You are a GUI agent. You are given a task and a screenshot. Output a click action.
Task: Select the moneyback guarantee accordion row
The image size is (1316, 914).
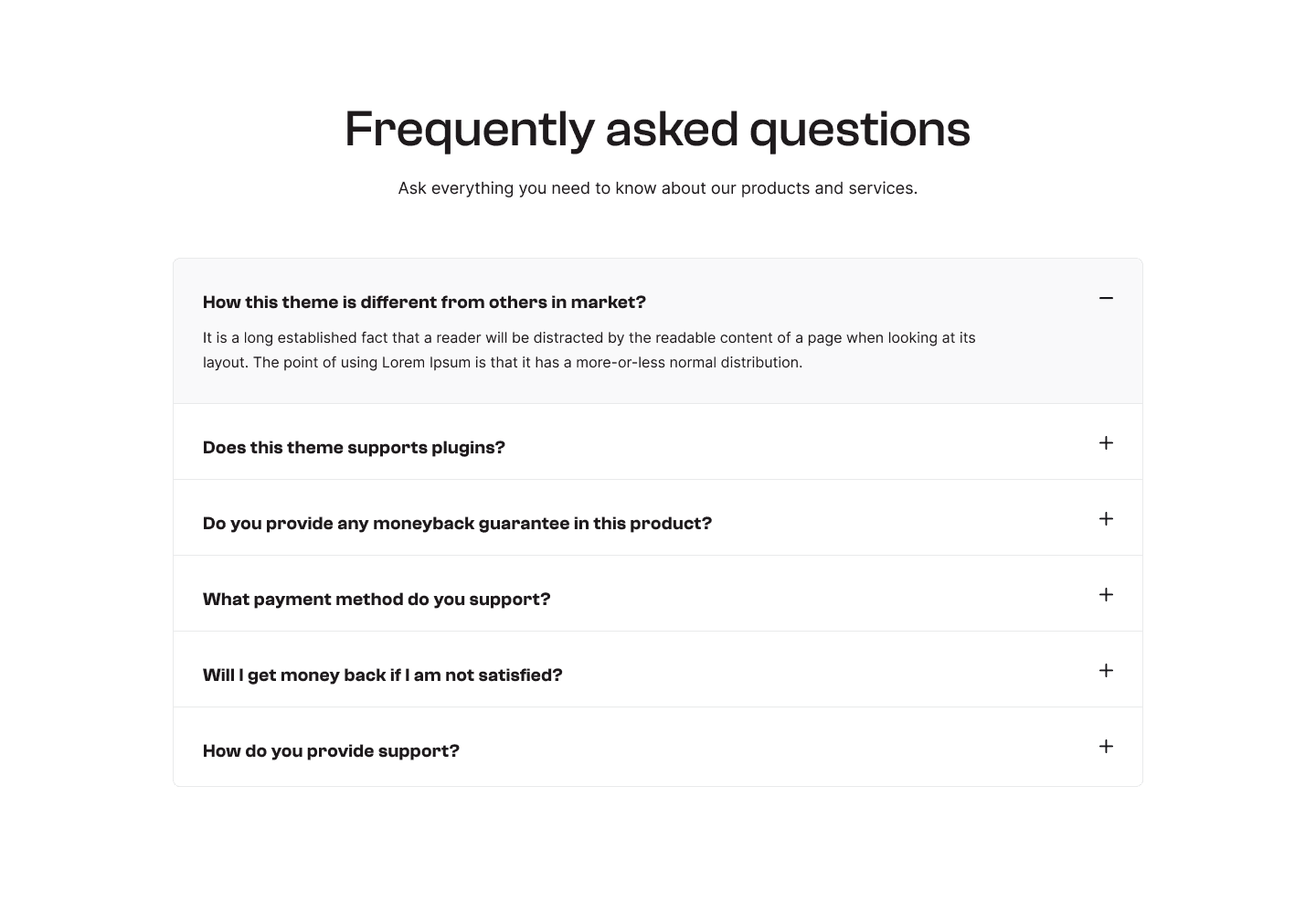pyautogui.click(x=658, y=517)
